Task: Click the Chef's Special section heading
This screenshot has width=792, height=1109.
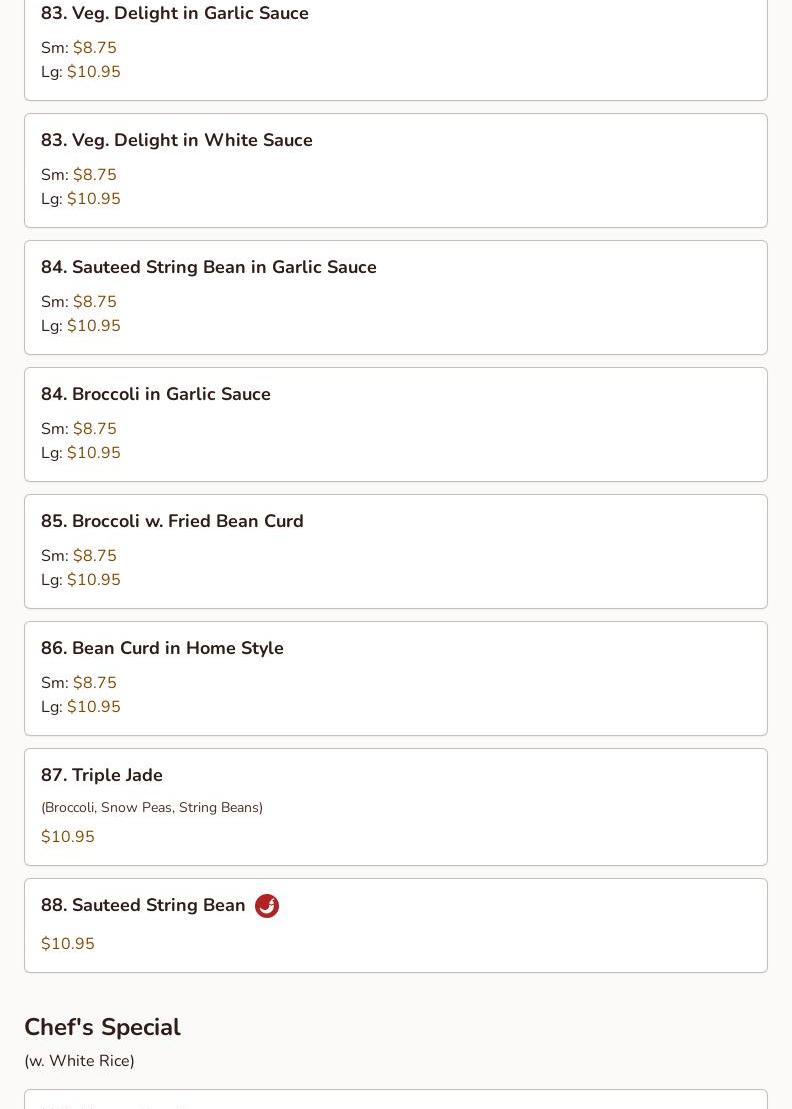Action: 103,1027
